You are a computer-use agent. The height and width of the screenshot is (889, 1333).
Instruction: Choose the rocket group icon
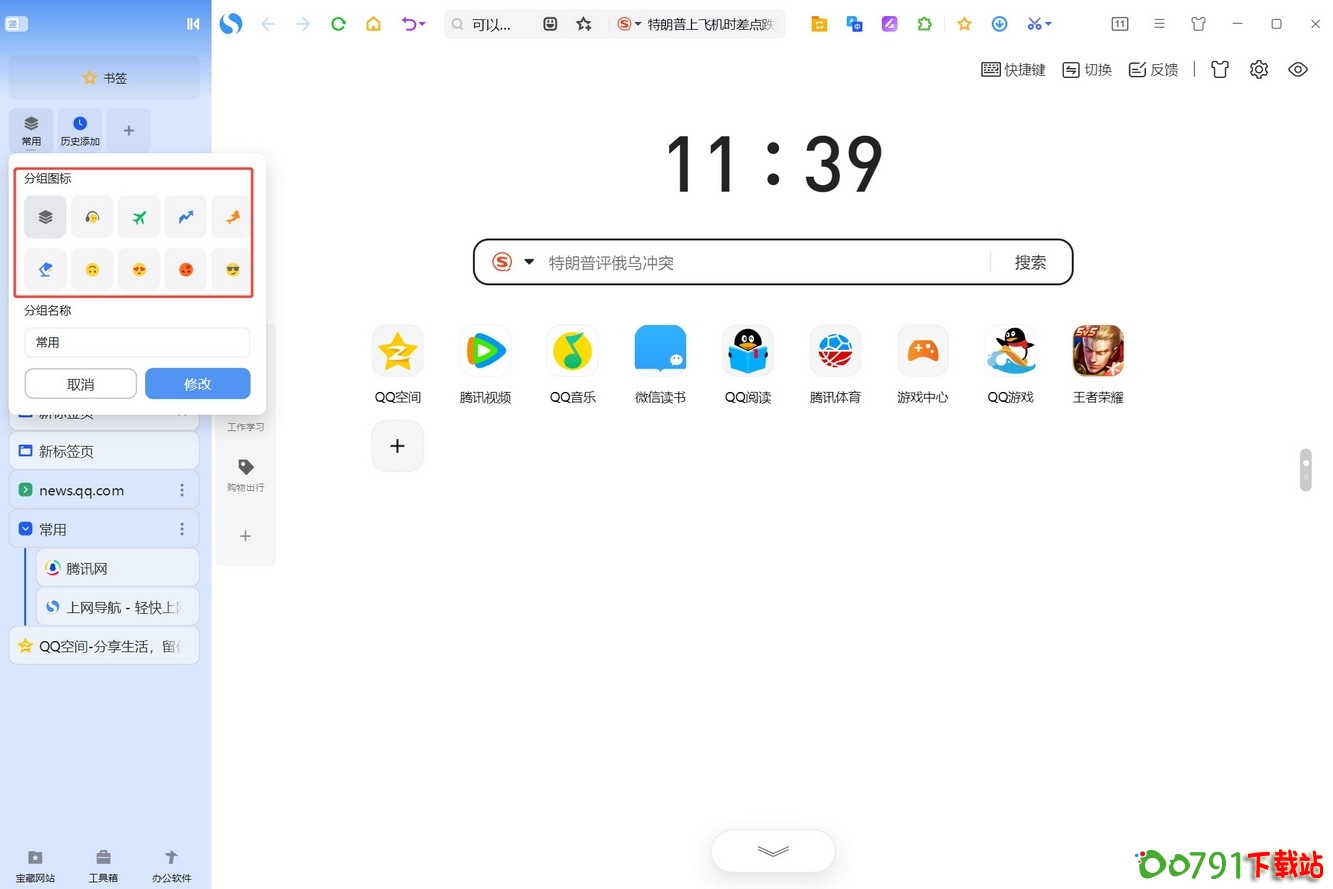point(232,216)
